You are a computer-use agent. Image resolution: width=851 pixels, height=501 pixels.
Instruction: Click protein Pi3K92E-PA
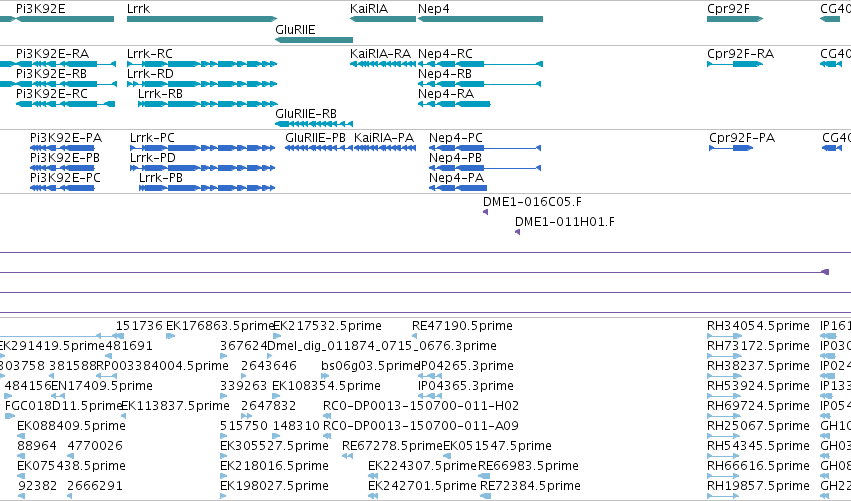pyautogui.click(x=62, y=148)
